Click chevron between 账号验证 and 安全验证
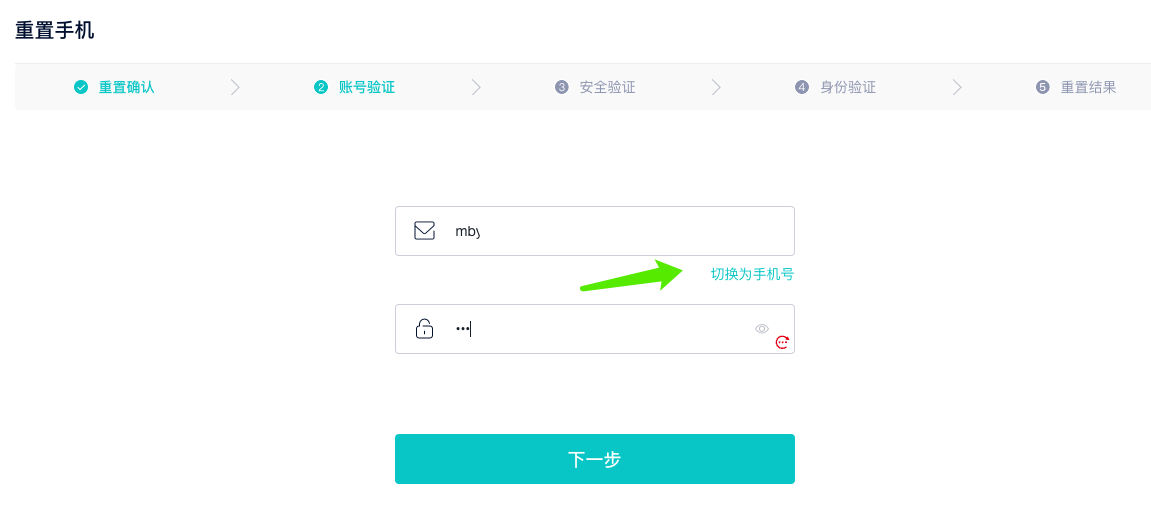The image size is (1151, 528). (x=476, y=87)
